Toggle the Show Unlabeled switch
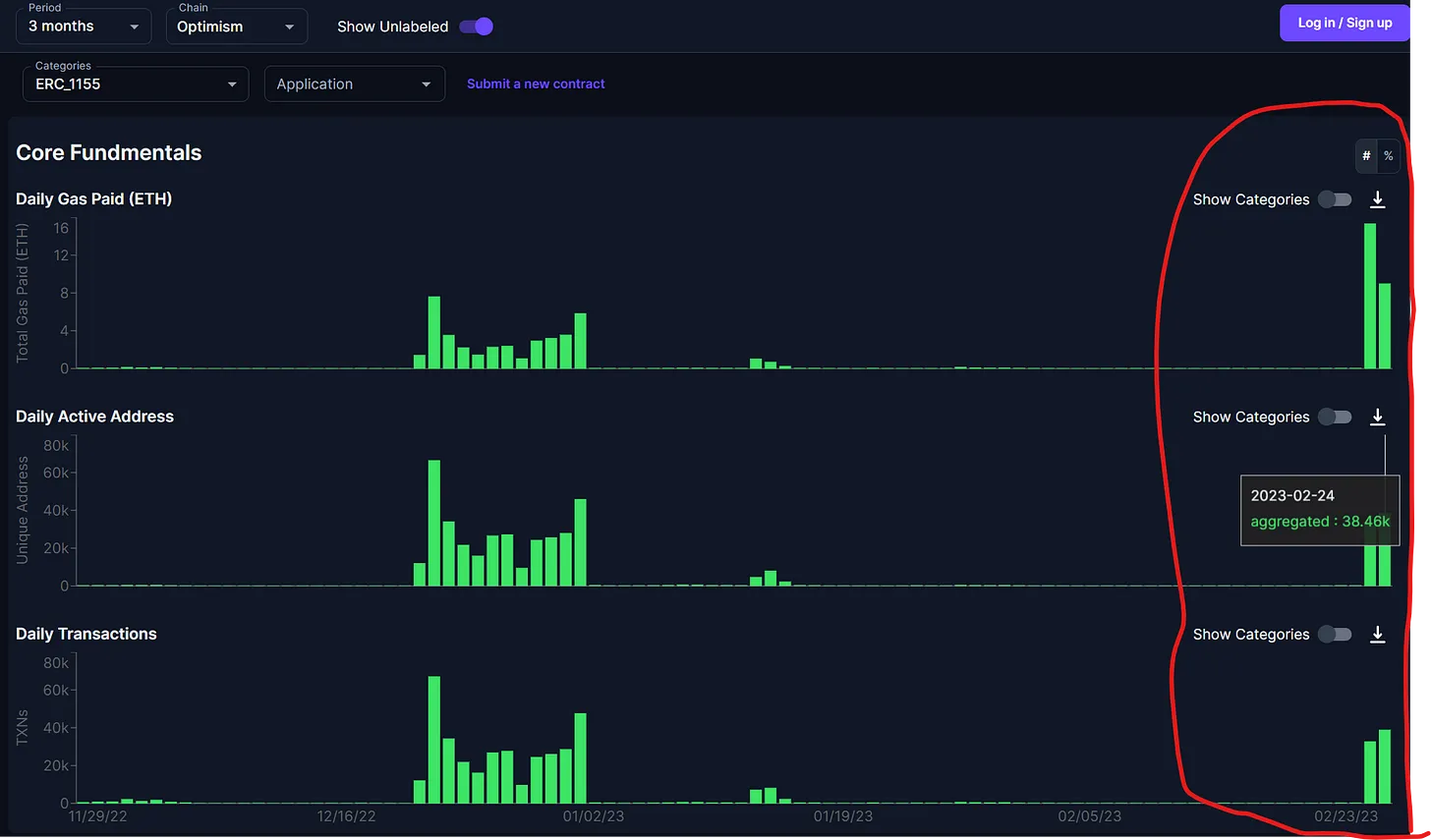This screenshot has height=840, width=1431. click(x=477, y=27)
